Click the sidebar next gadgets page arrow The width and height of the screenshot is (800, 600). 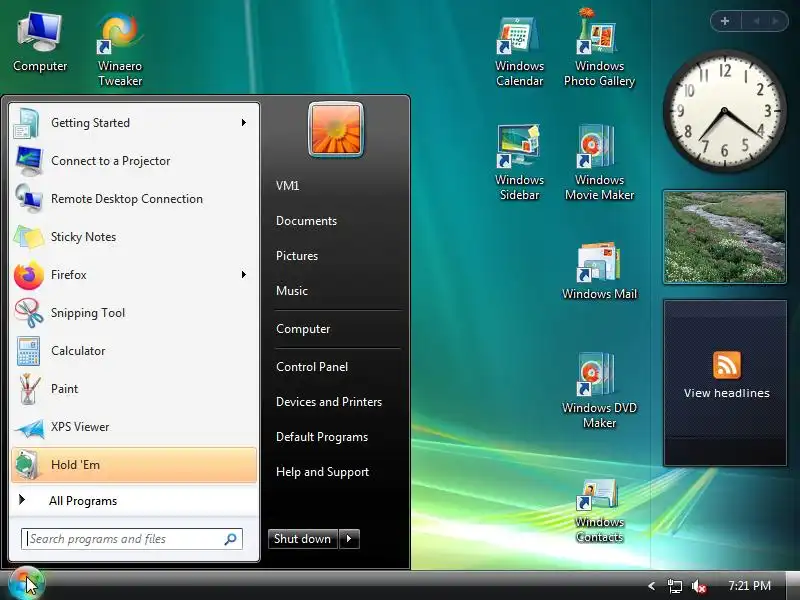click(x=775, y=21)
